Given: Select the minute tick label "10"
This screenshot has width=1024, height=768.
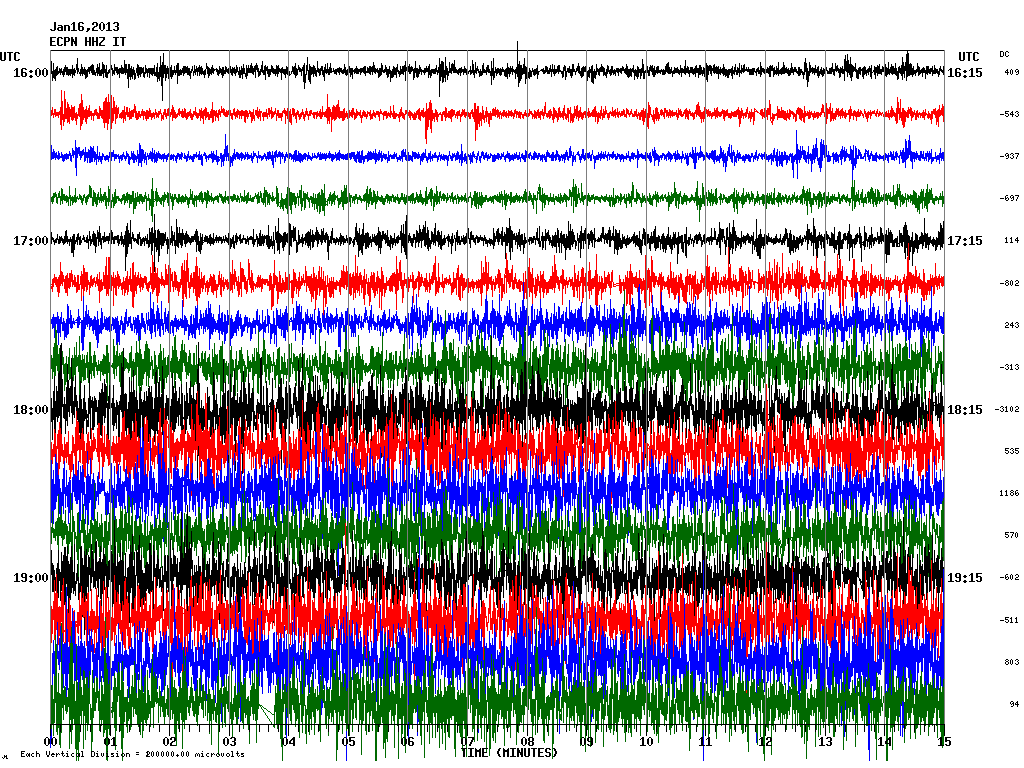Looking at the screenshot, I should pyautogui.click(x=646, y=742).
